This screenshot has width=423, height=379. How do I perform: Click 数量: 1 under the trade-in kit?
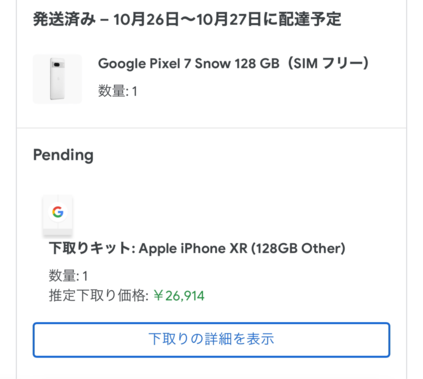[68, 276]
